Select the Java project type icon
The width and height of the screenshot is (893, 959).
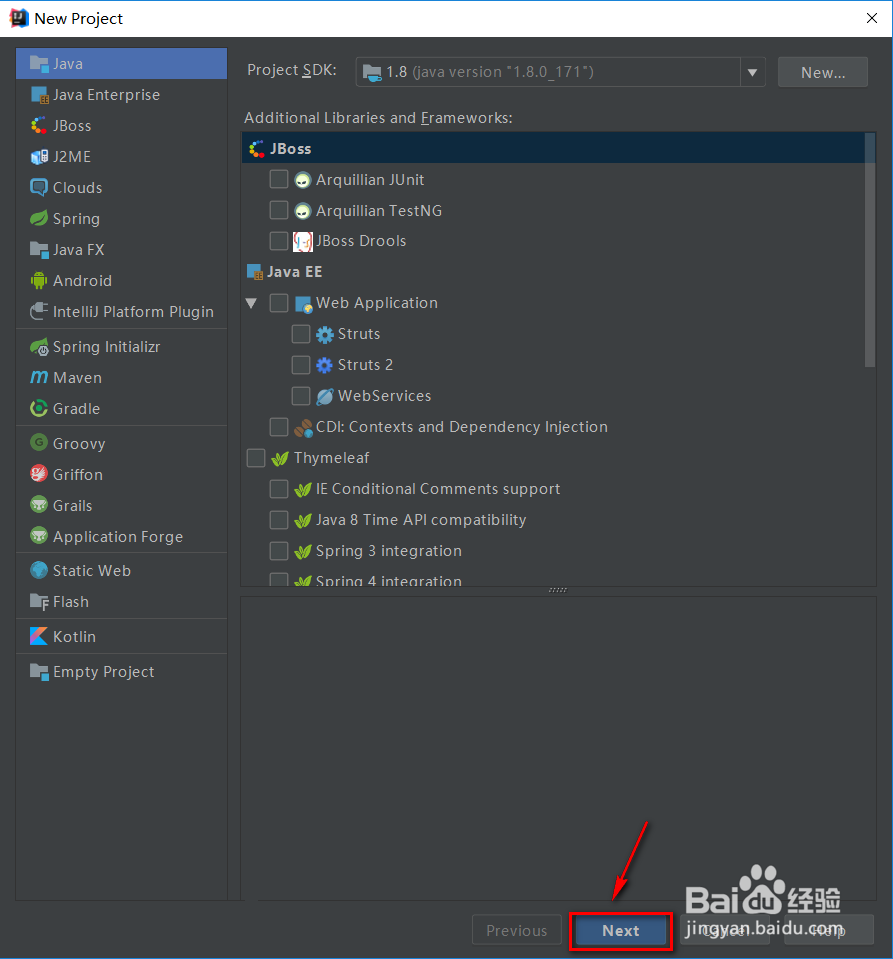click(x=39, y=64)
